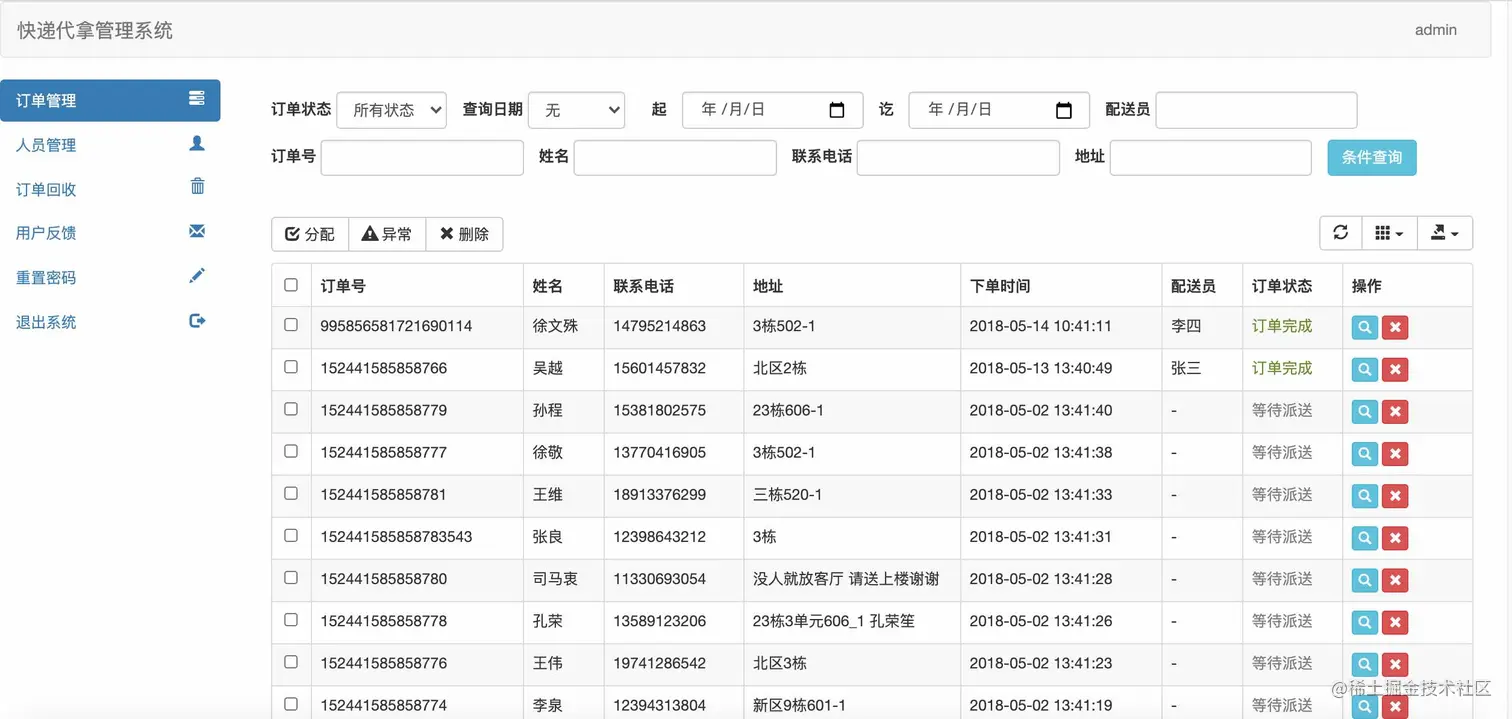The width and height of the screenshot is (1512, 719).
Task: Open the 查询日期 date type dropdown
Action: 576,110
